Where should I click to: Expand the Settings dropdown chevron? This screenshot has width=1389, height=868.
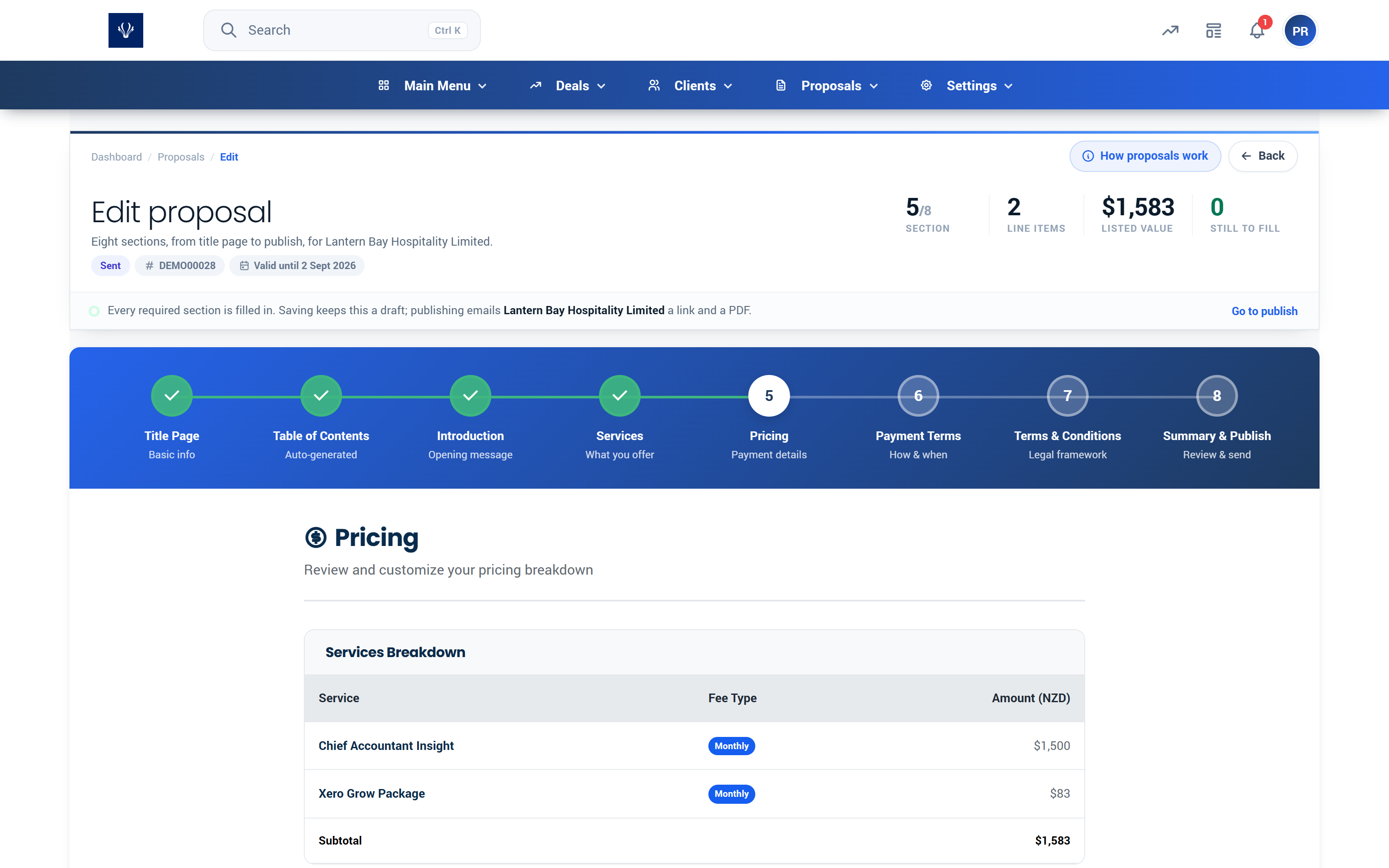point(1008,86)
